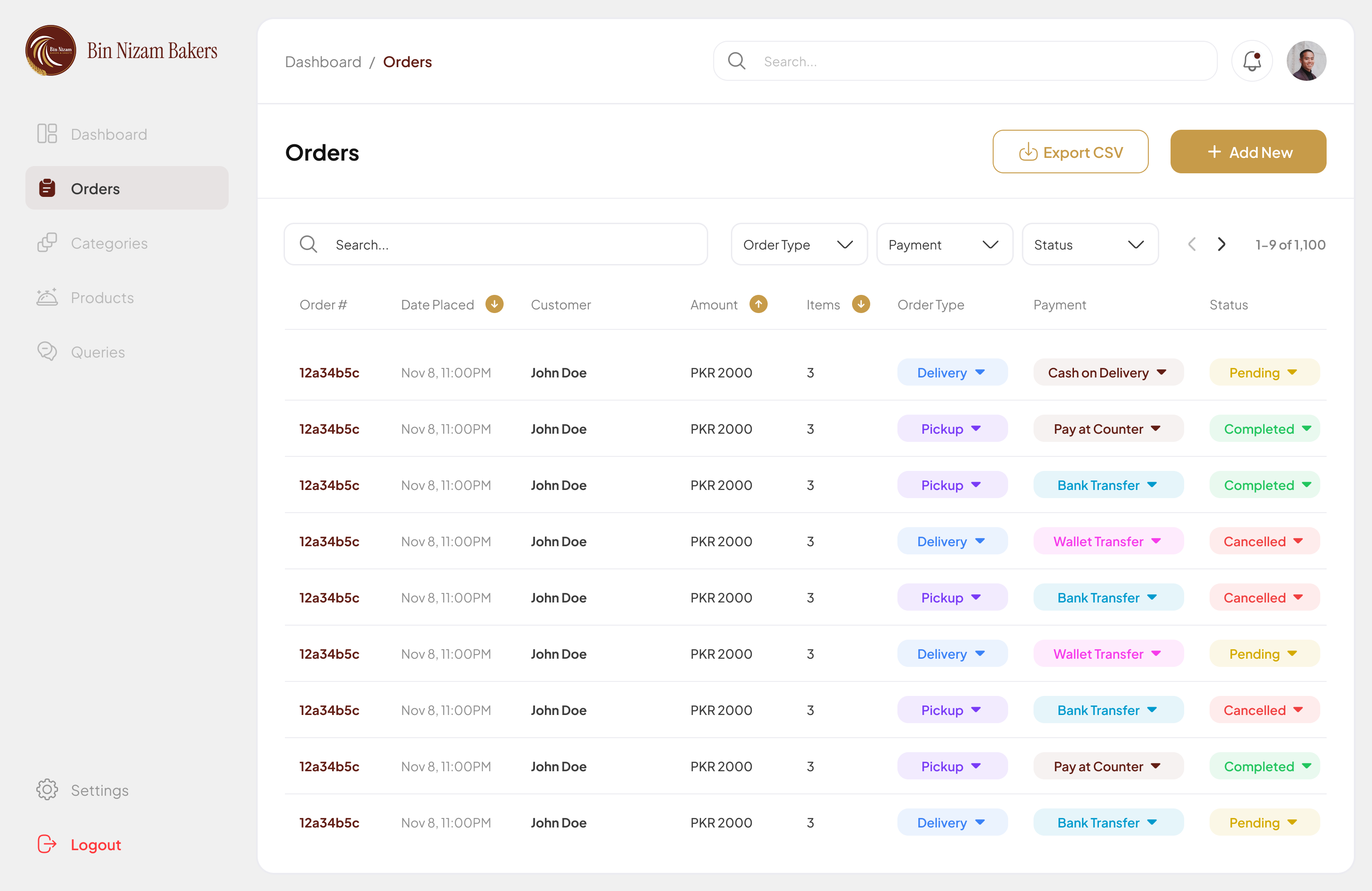This screenshot has height=891, width=1372.
Task: Click the Products sidebar icon
Action: click(47, 298)
